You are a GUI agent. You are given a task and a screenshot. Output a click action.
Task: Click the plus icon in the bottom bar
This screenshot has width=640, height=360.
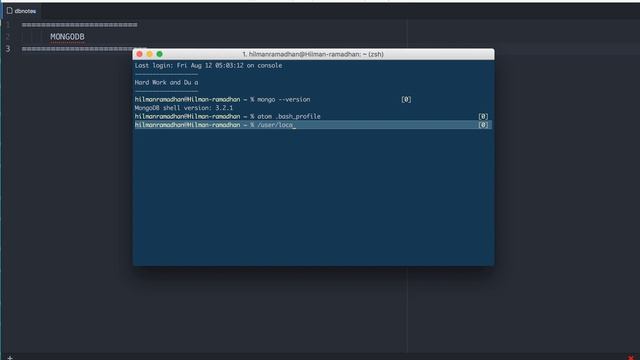tap(10, 358)
